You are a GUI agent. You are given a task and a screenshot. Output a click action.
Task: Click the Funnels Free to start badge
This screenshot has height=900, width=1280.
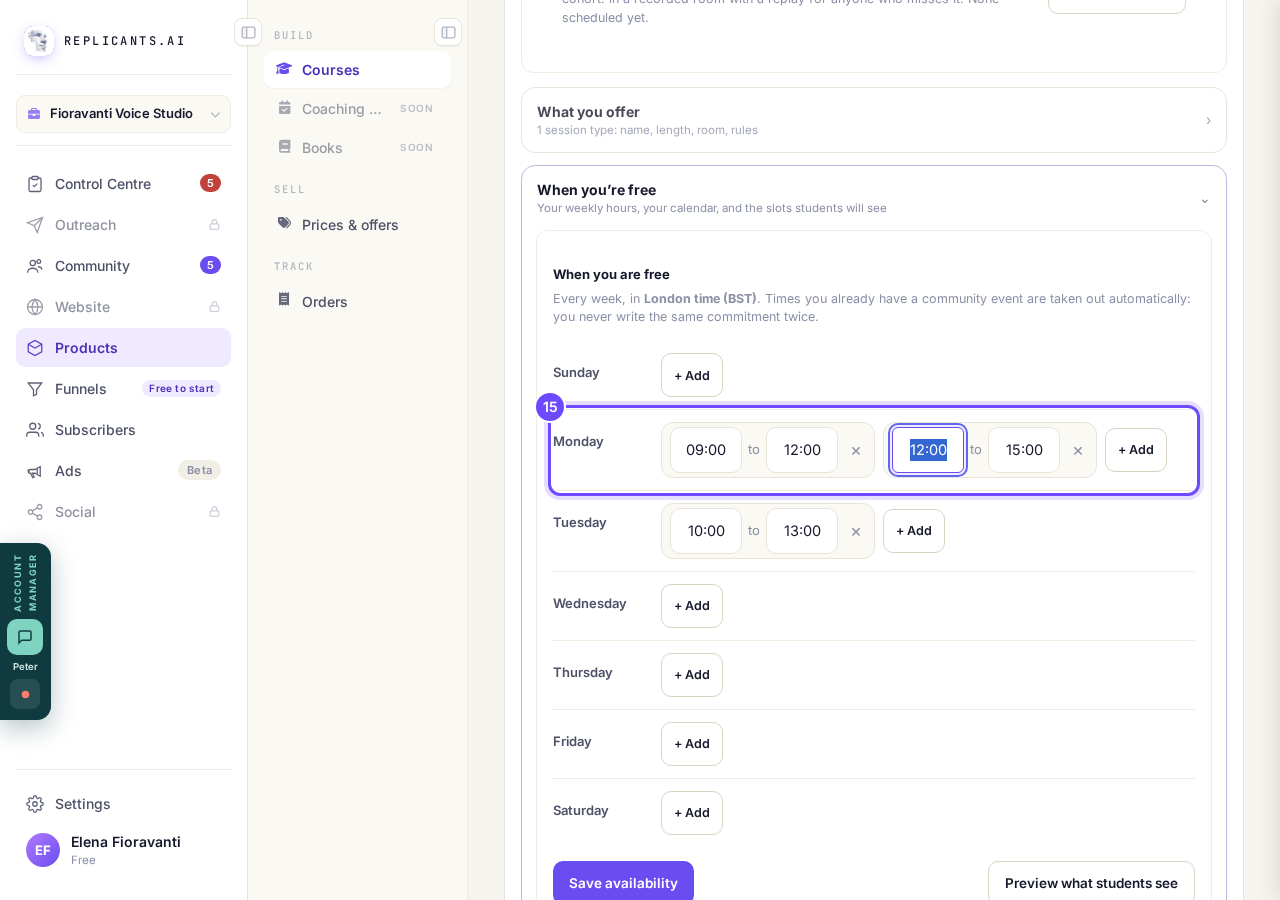click(x=181, y=389)
